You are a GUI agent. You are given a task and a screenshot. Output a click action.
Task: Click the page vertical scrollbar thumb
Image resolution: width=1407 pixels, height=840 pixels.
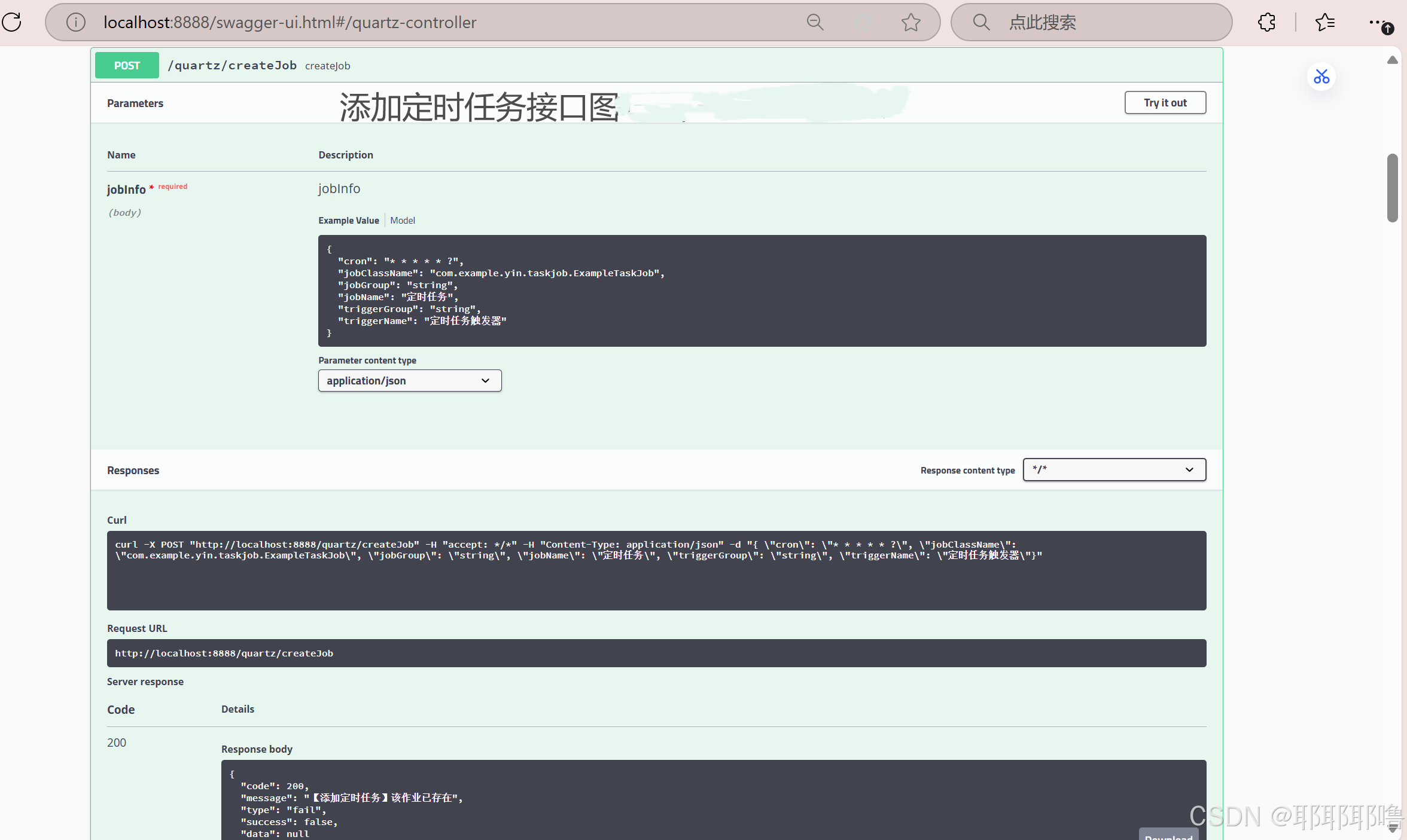tap(1392, 188)
